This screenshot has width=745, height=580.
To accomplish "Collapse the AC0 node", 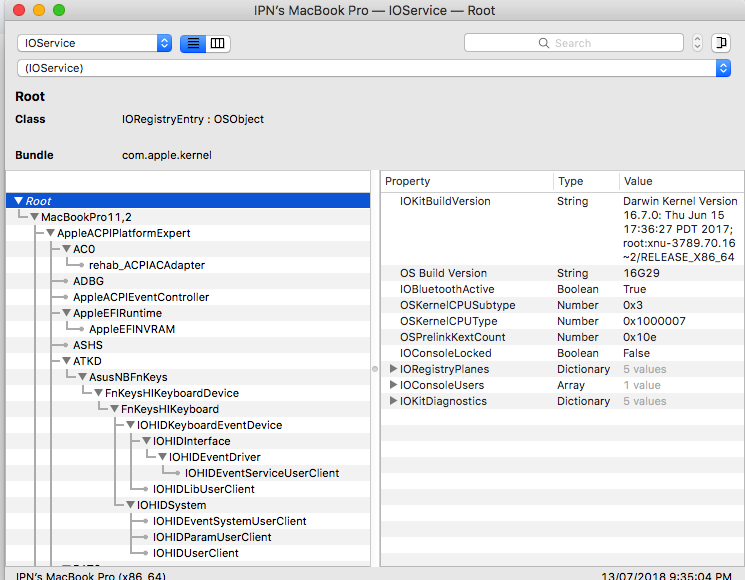I will (67, 249).
